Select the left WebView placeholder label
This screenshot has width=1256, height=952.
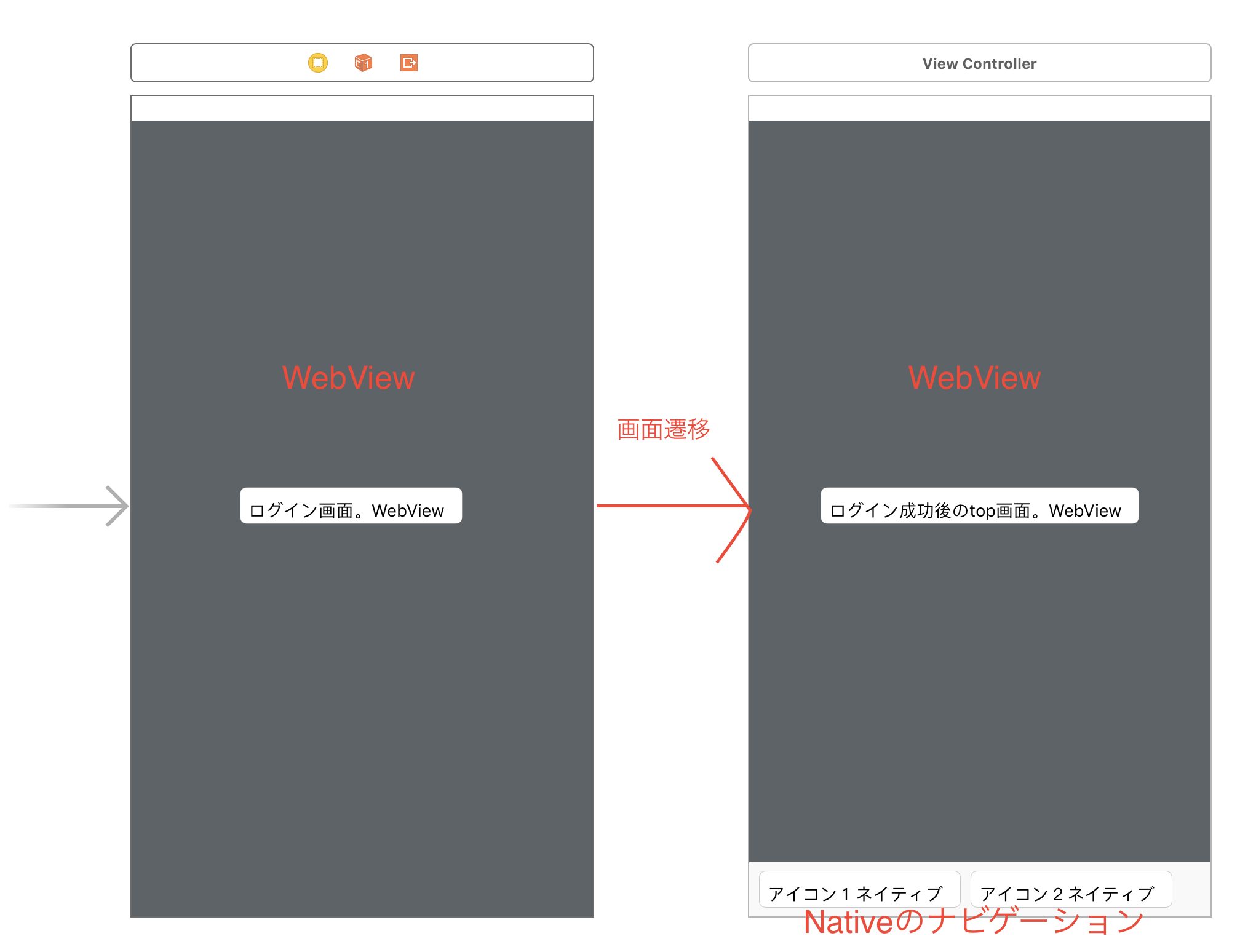[x=348, y=378]
